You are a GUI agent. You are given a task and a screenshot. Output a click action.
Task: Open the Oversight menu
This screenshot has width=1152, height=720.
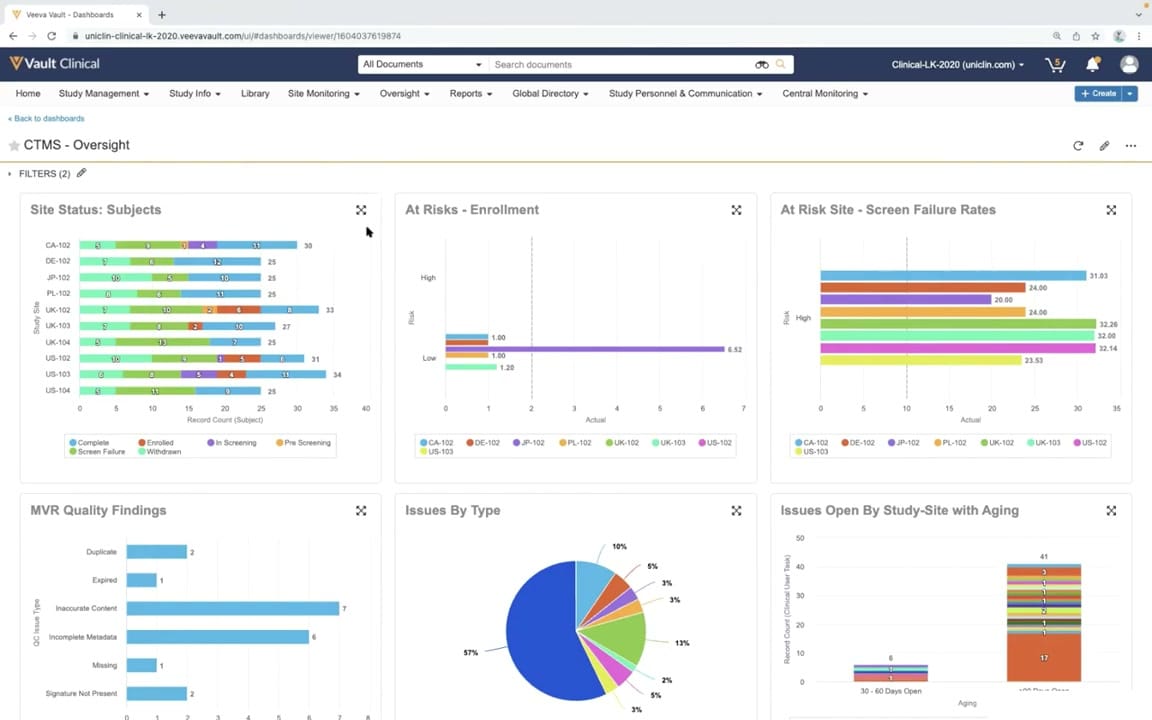(404, 93)
